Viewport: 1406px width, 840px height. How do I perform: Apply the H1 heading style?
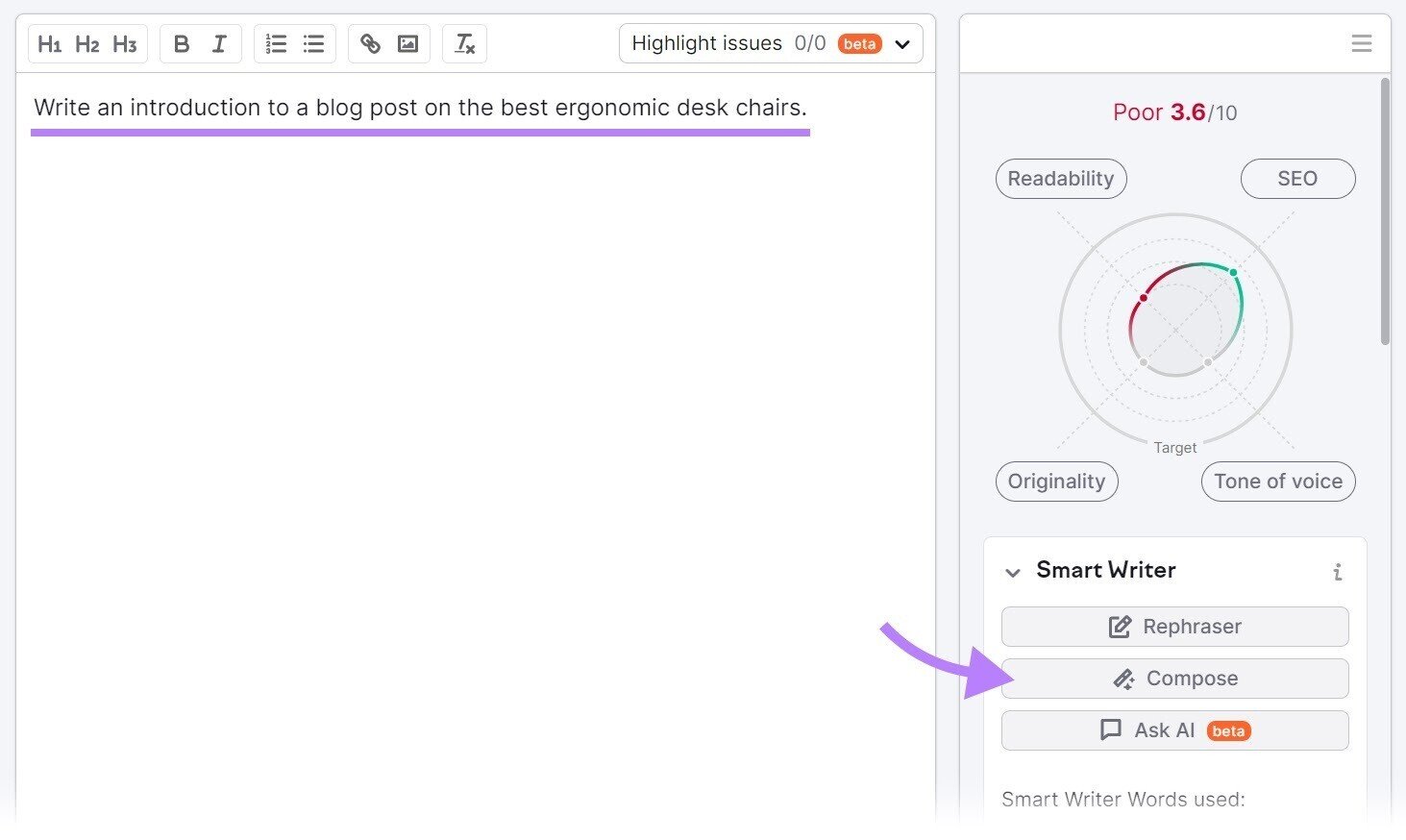[x=50, y=43]
